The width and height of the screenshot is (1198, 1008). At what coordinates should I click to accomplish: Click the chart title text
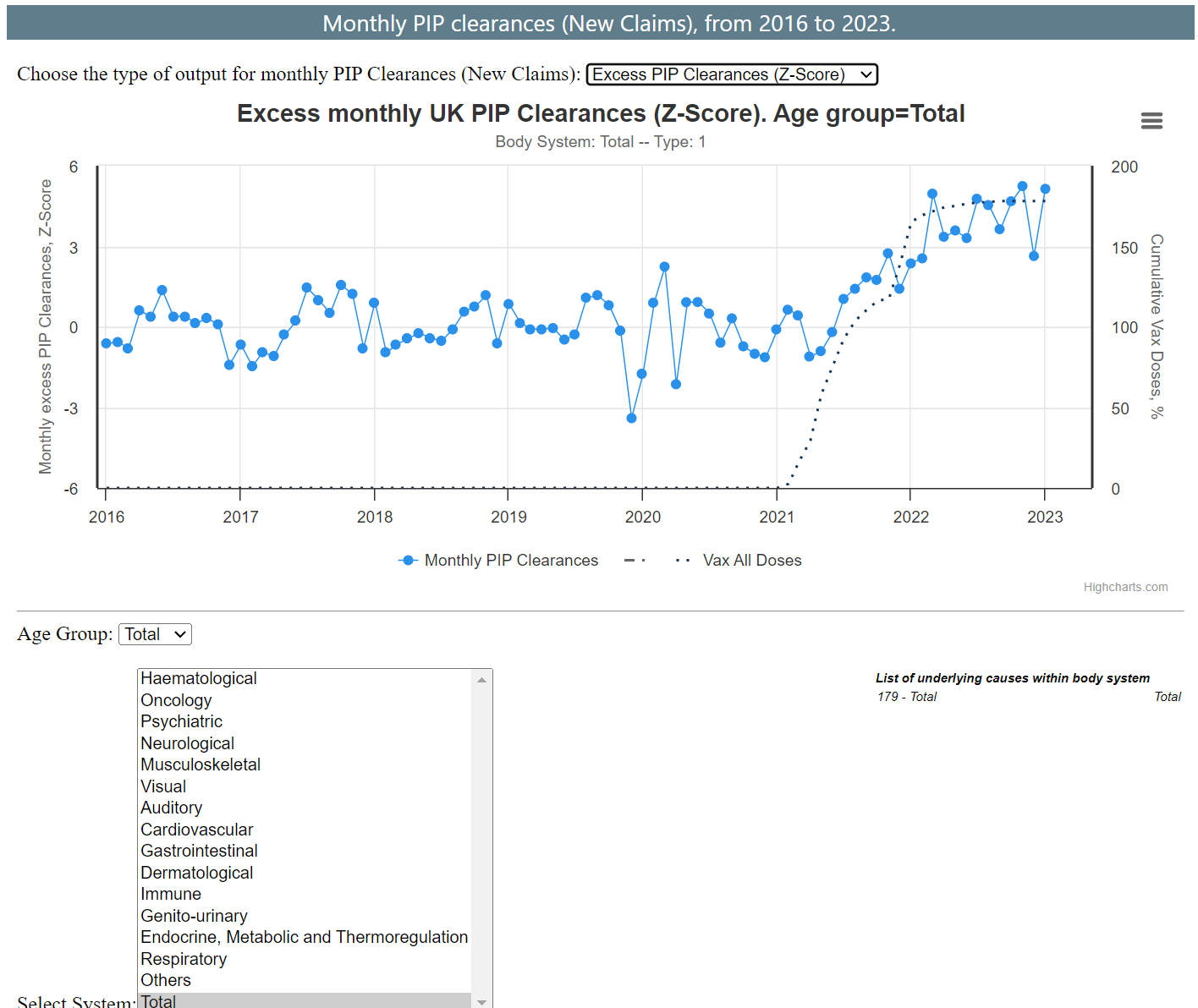[600, 113]
